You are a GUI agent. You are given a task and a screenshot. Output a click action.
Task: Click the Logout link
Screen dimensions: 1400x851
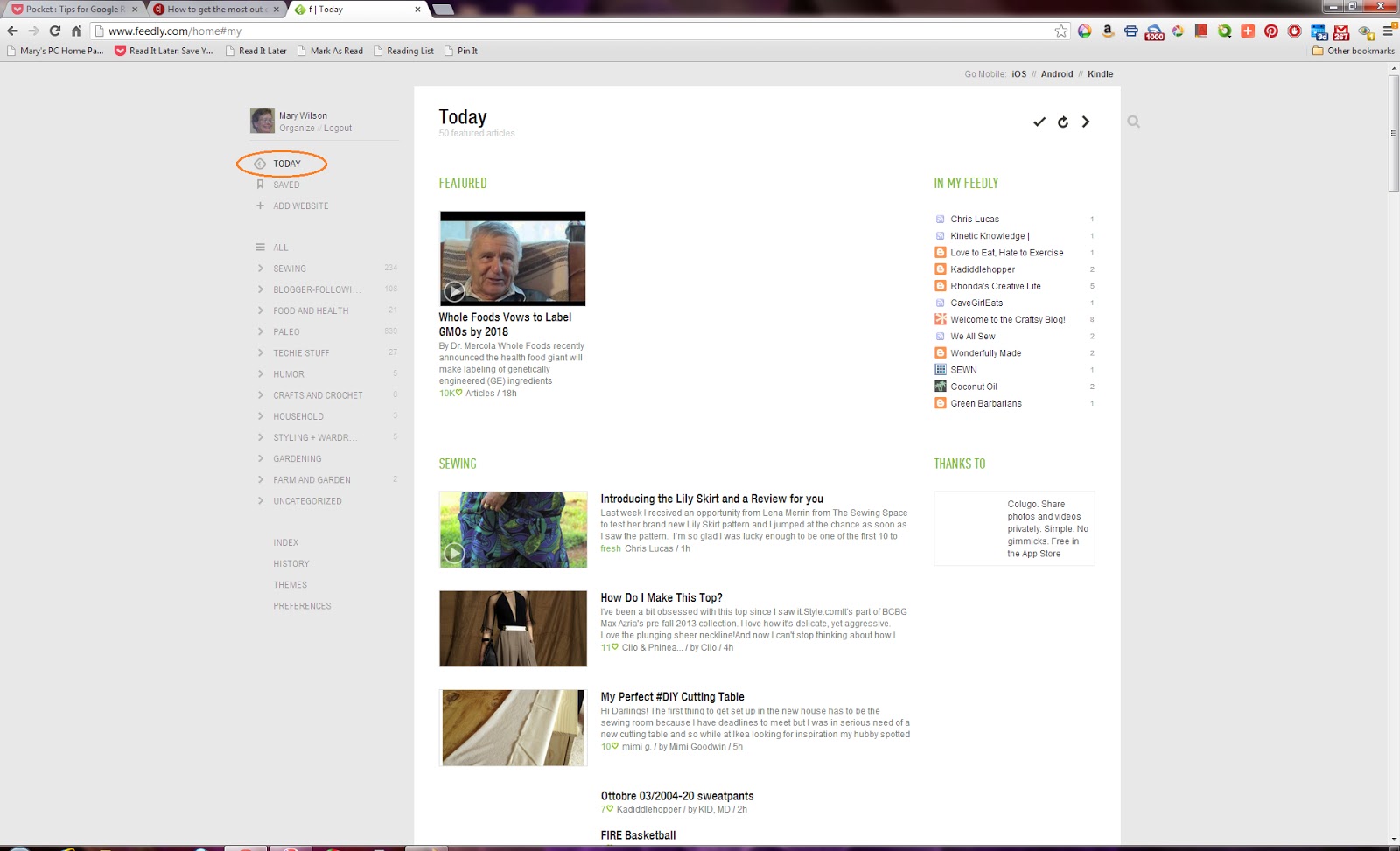pyautogui.click(x=338, y=128)
